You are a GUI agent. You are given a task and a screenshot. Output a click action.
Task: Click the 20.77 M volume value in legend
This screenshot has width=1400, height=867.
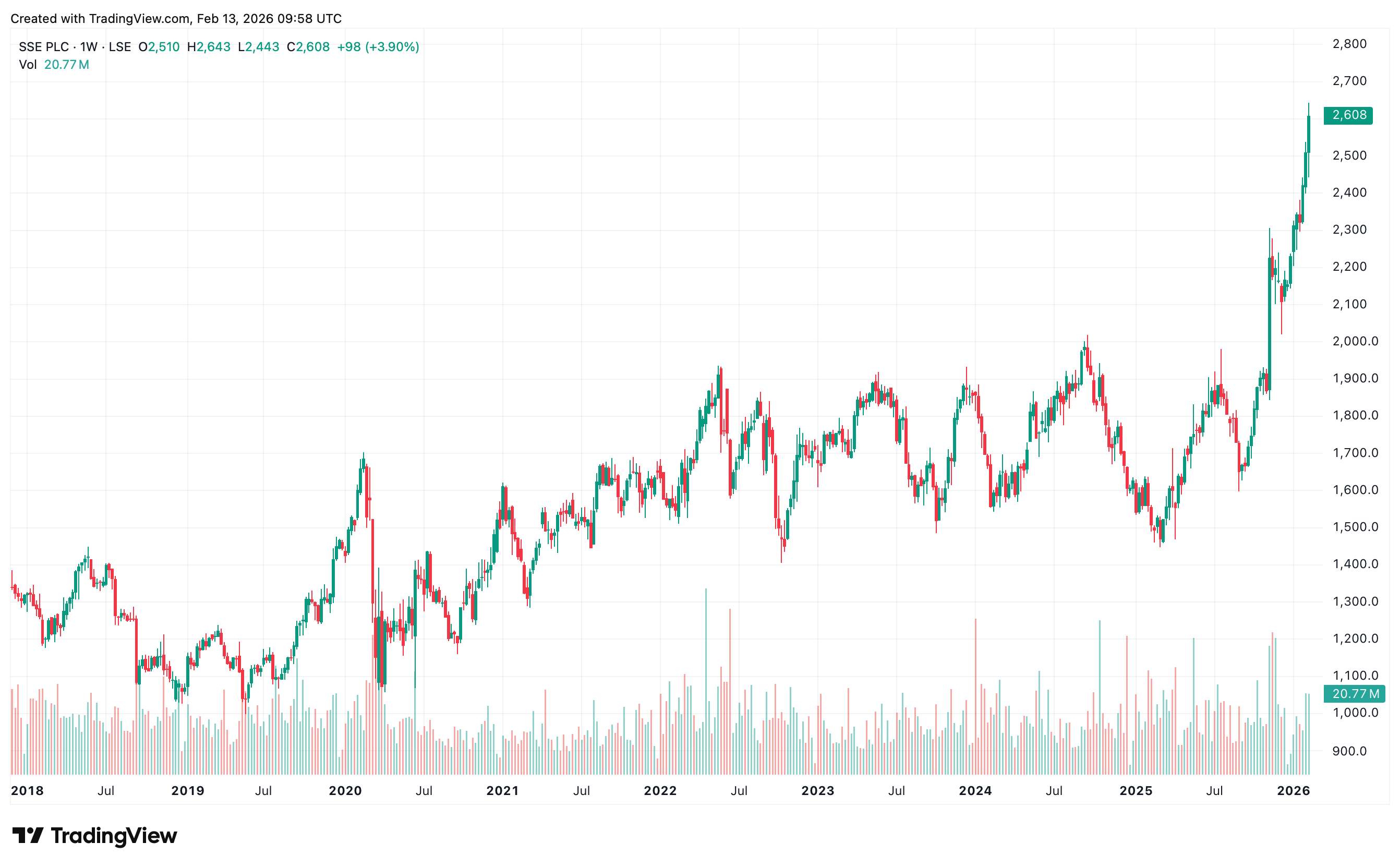click(66, 65)
